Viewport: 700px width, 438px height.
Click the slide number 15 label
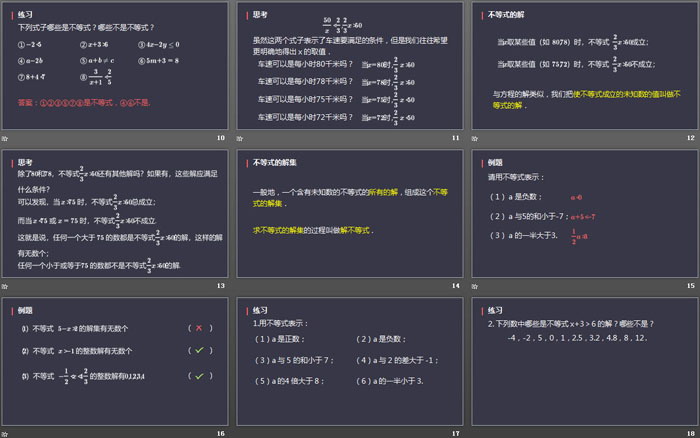tap(690, 286)
